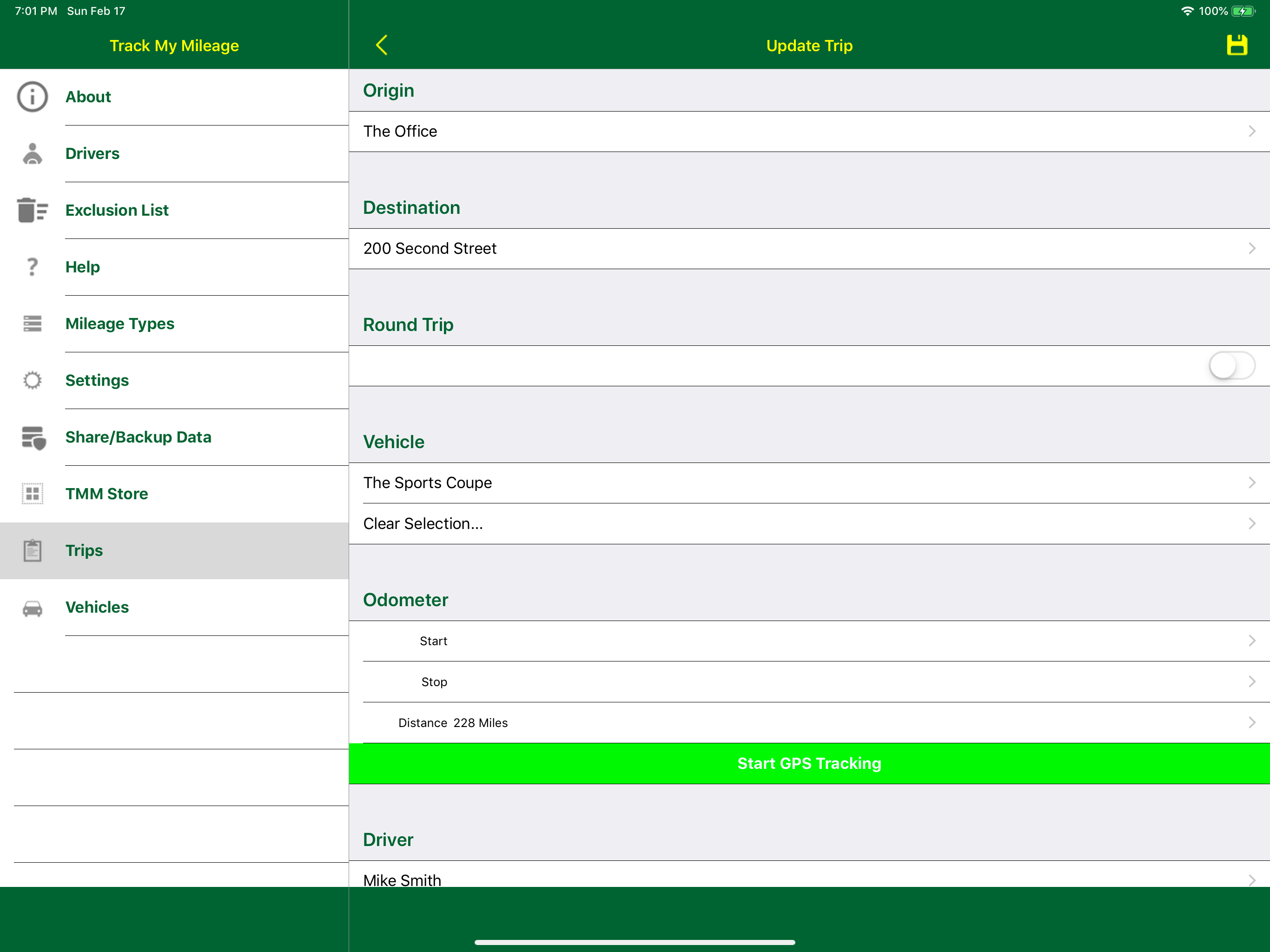Select The Office origin row
The width and height of the screenshot is (1270, 952).
809,132
